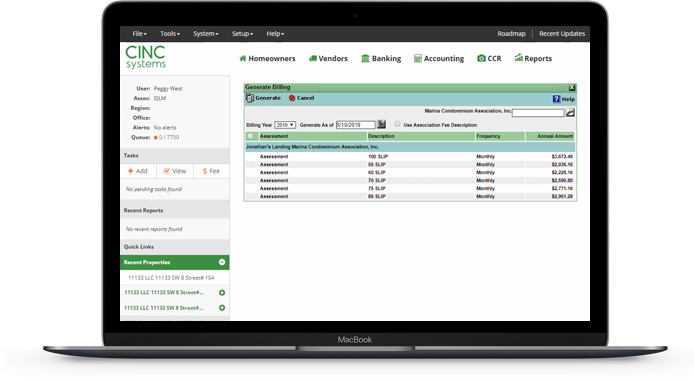The width and height of the screenshot is (694, 381).
Task: Go to the Banking section
Action: (x=381, y=58)
